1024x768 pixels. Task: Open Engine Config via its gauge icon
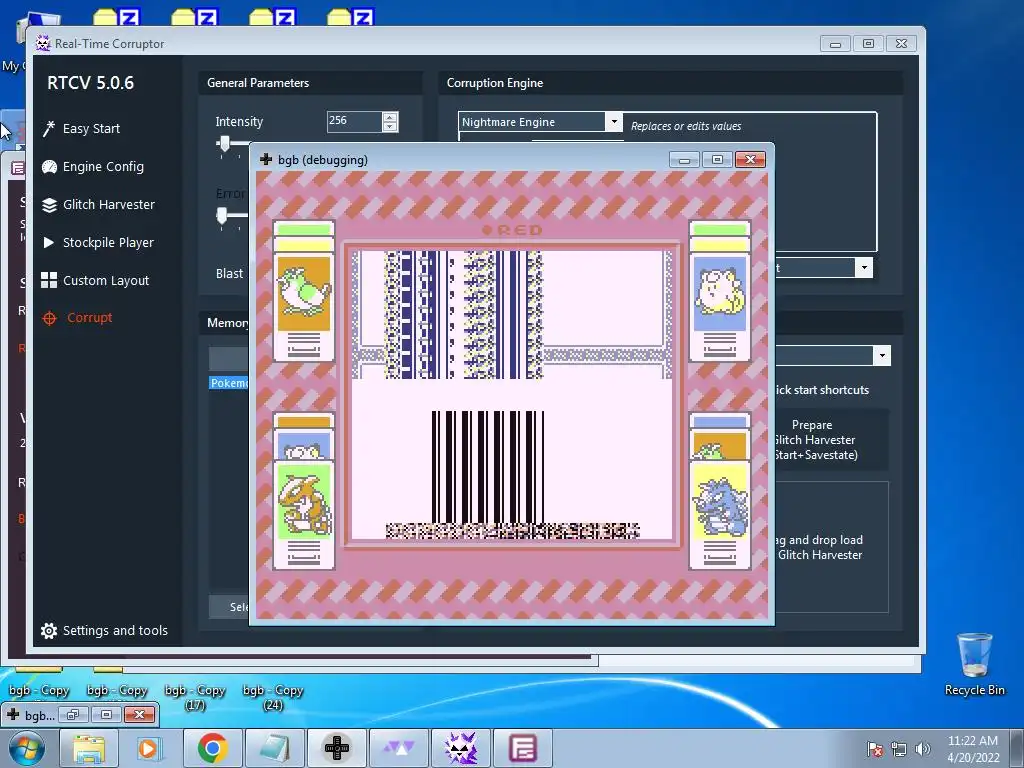[x=49, y=167]
